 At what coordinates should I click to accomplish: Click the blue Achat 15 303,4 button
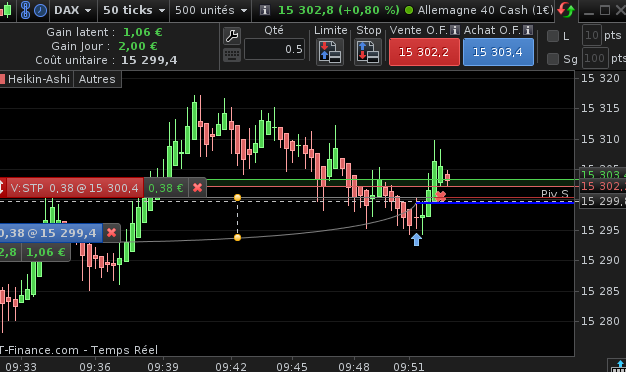pyautogui.click(x=498, y=52)
